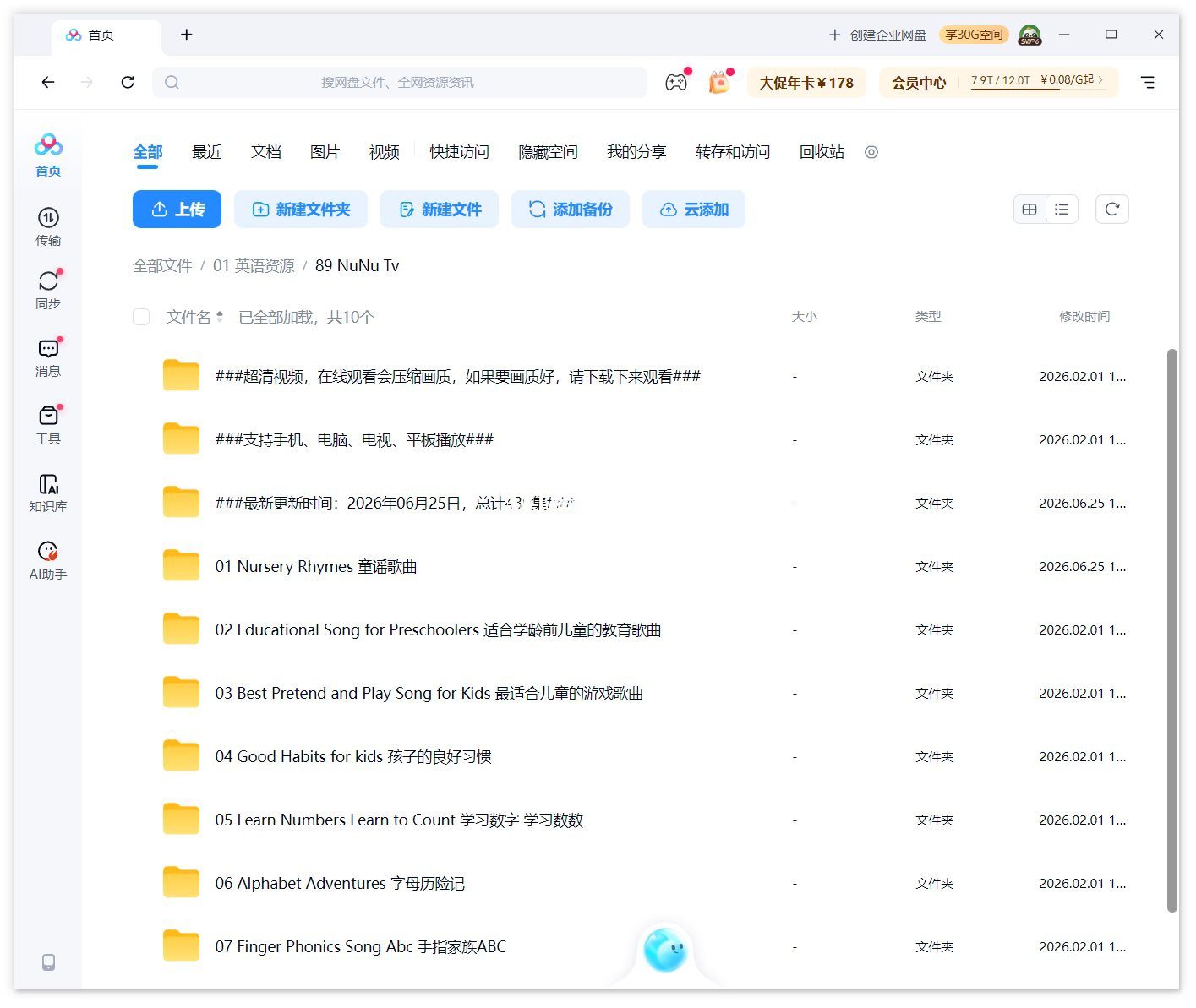Screen dimensions: 1196x1008
Task: Tick the select-all checkbox beside 文件名
Action: click(141, 317)
